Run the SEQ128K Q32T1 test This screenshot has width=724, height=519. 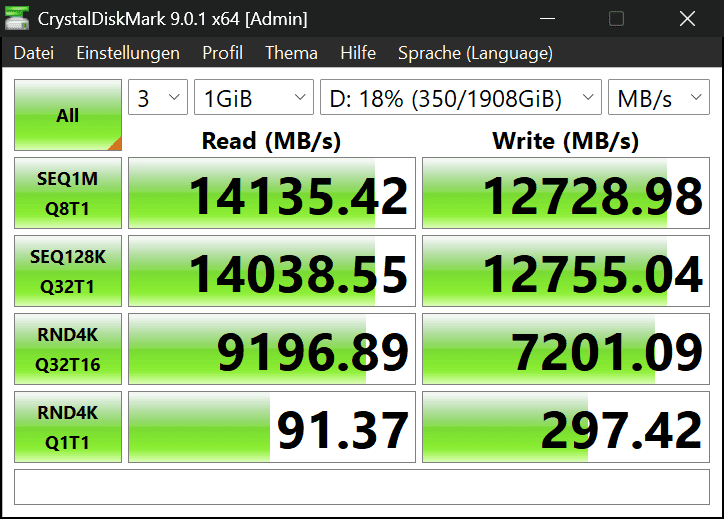[x=68, y=271]
